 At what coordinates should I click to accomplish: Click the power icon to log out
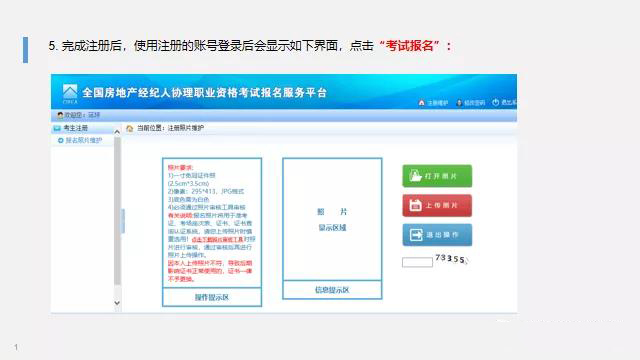496,102
